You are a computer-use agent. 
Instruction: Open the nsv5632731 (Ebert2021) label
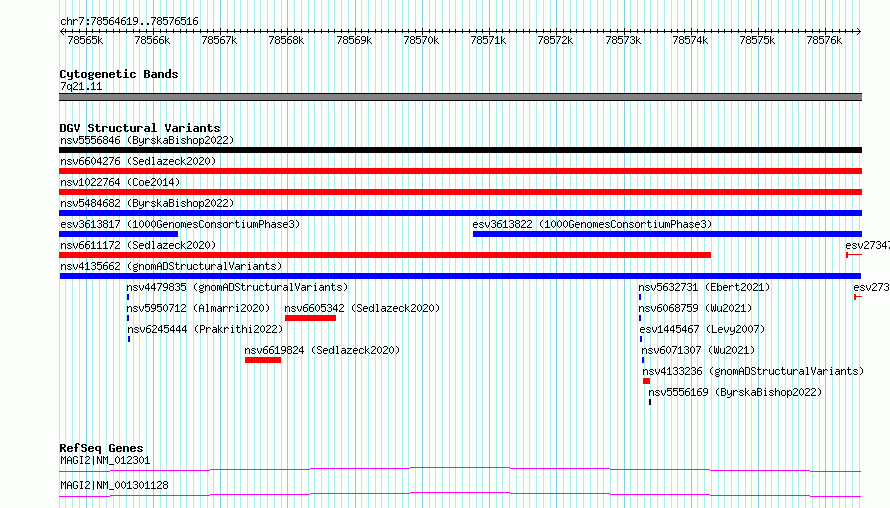coord(704,287)
